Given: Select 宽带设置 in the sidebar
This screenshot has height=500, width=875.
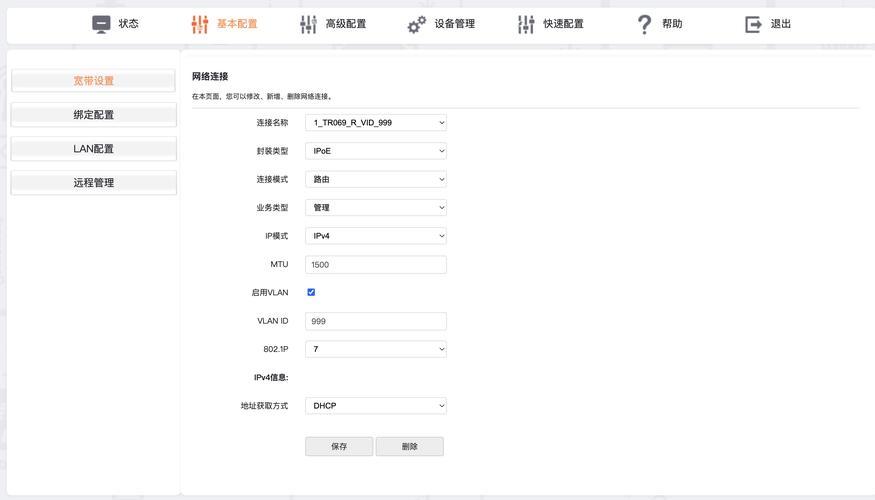Looking at the screenshot, I should 93,80.
